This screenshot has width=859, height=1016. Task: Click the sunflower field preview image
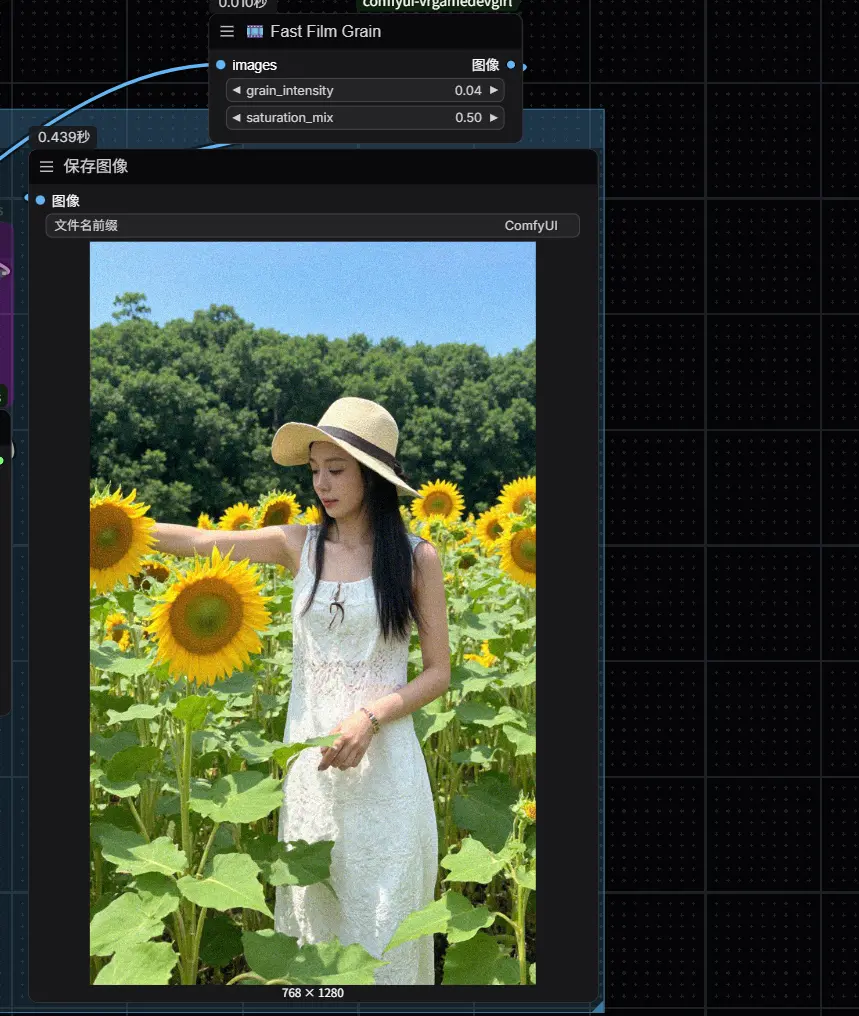(312, 612)
